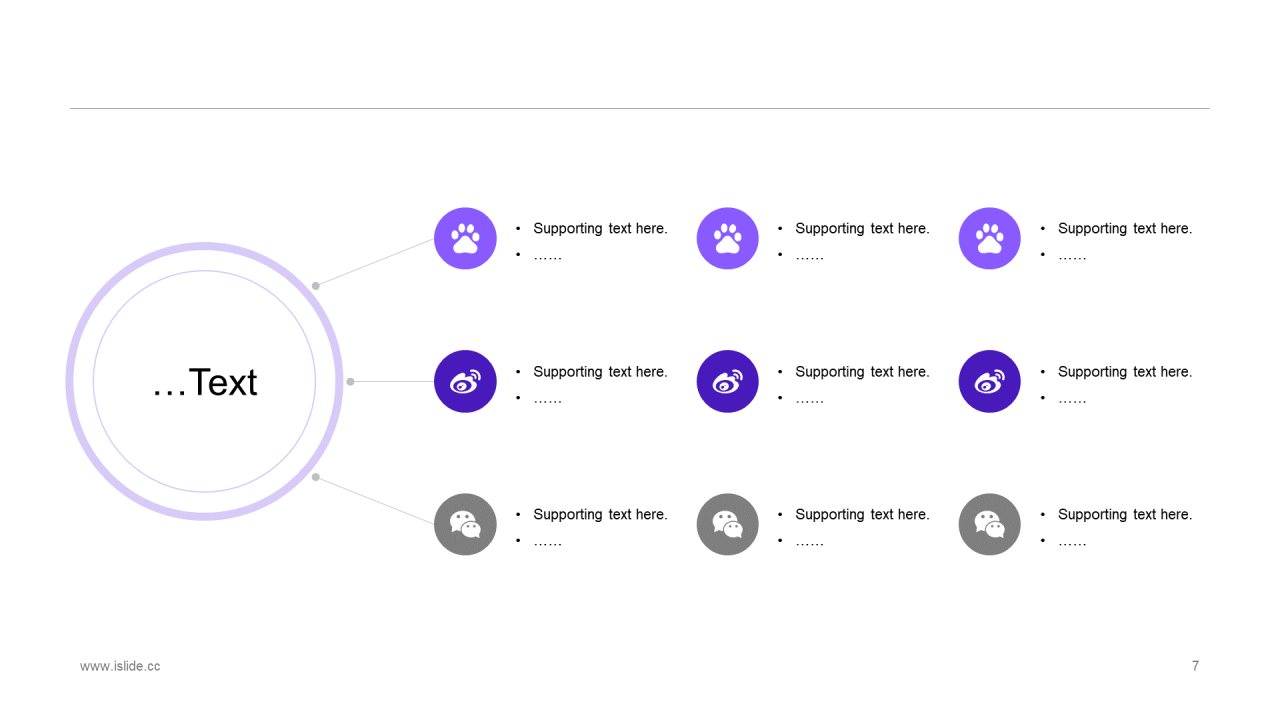Select "Supporting text here." beside middle paw icon

point(862,229)
